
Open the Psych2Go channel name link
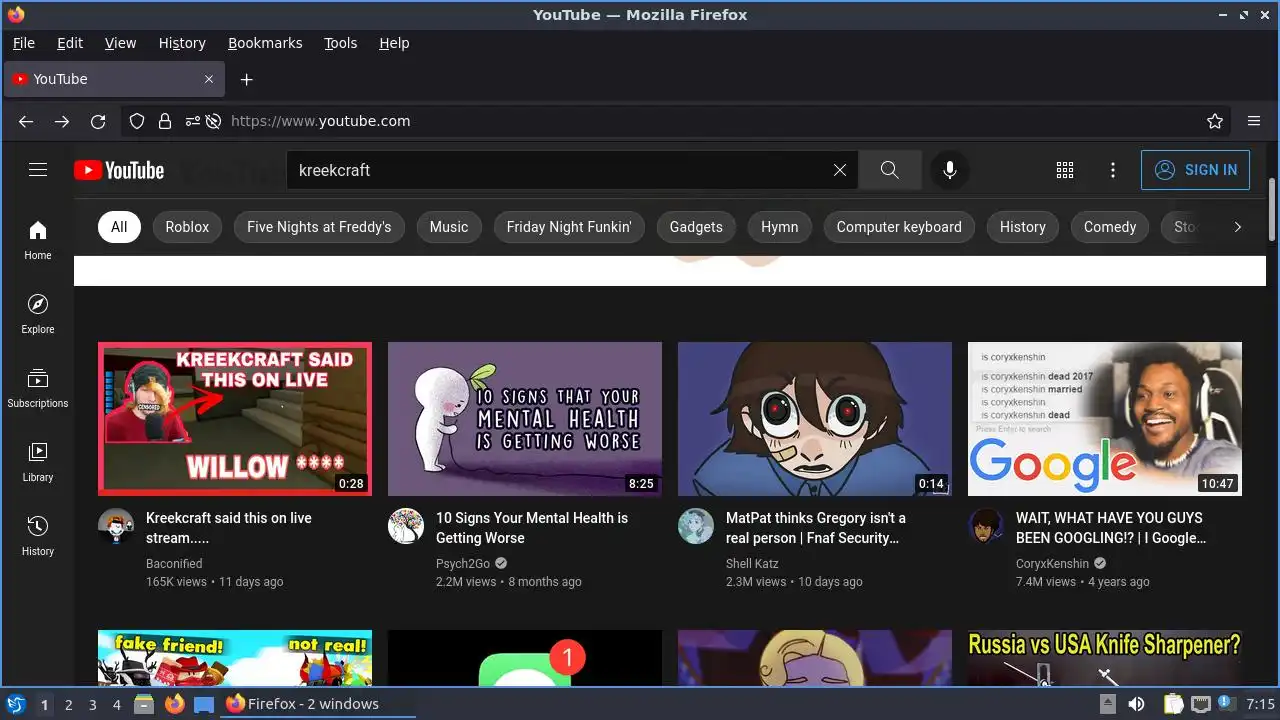click(463, 564)
